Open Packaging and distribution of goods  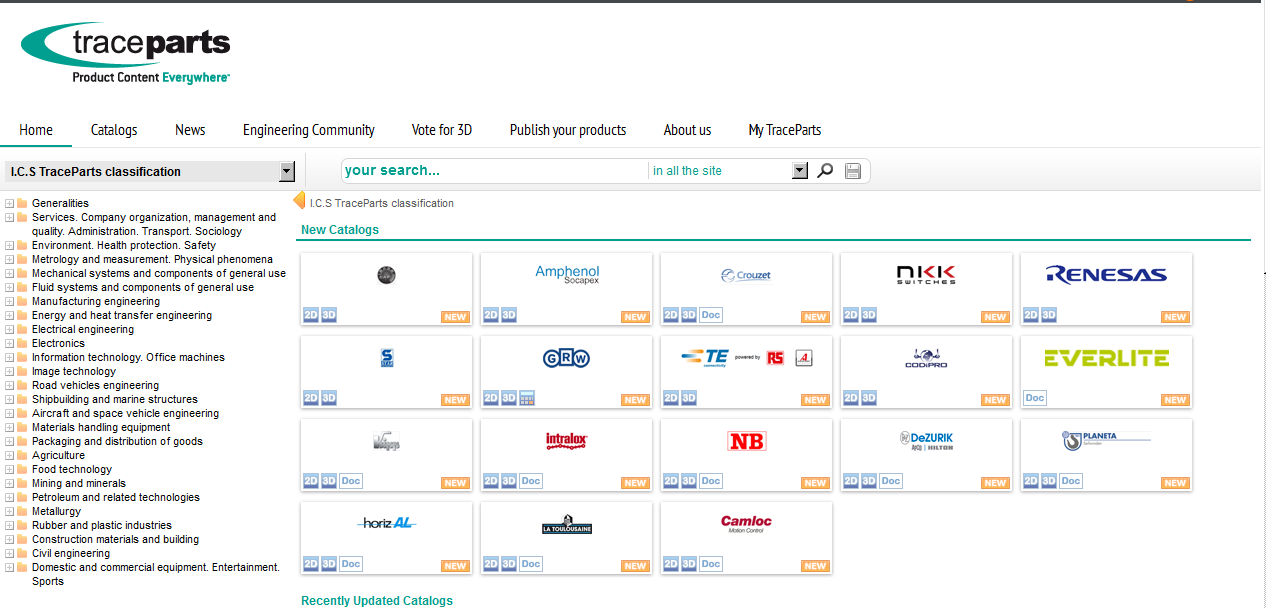117,441
